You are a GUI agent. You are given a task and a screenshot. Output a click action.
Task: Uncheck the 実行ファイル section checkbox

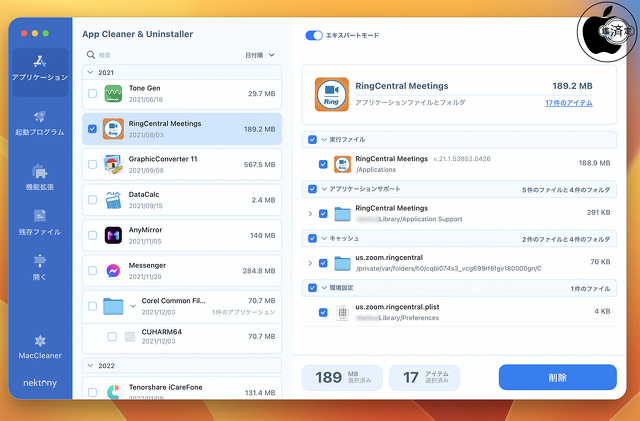(312, 140)
